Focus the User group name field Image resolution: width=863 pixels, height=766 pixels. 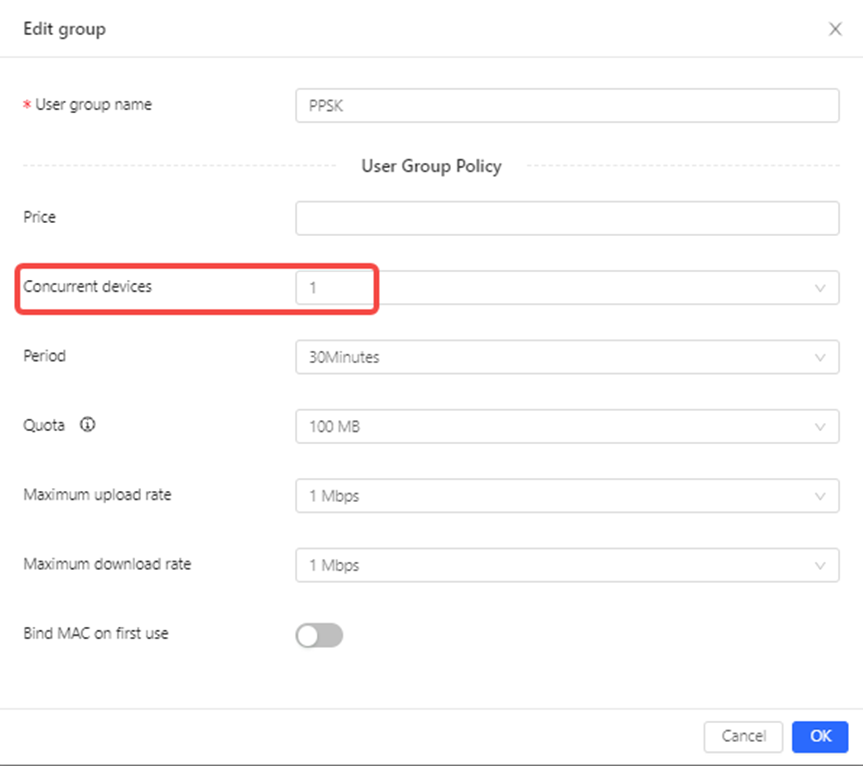click(x=567, y=105)
